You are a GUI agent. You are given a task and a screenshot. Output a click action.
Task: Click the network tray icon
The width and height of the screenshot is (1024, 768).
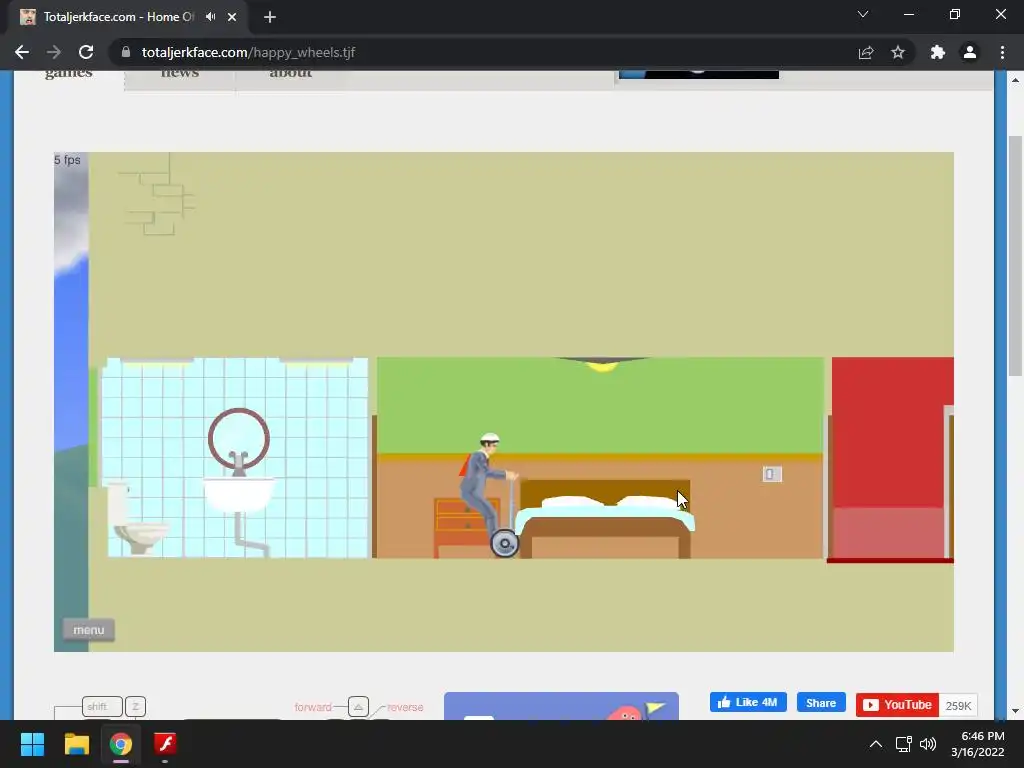click(x=903, y=744)
